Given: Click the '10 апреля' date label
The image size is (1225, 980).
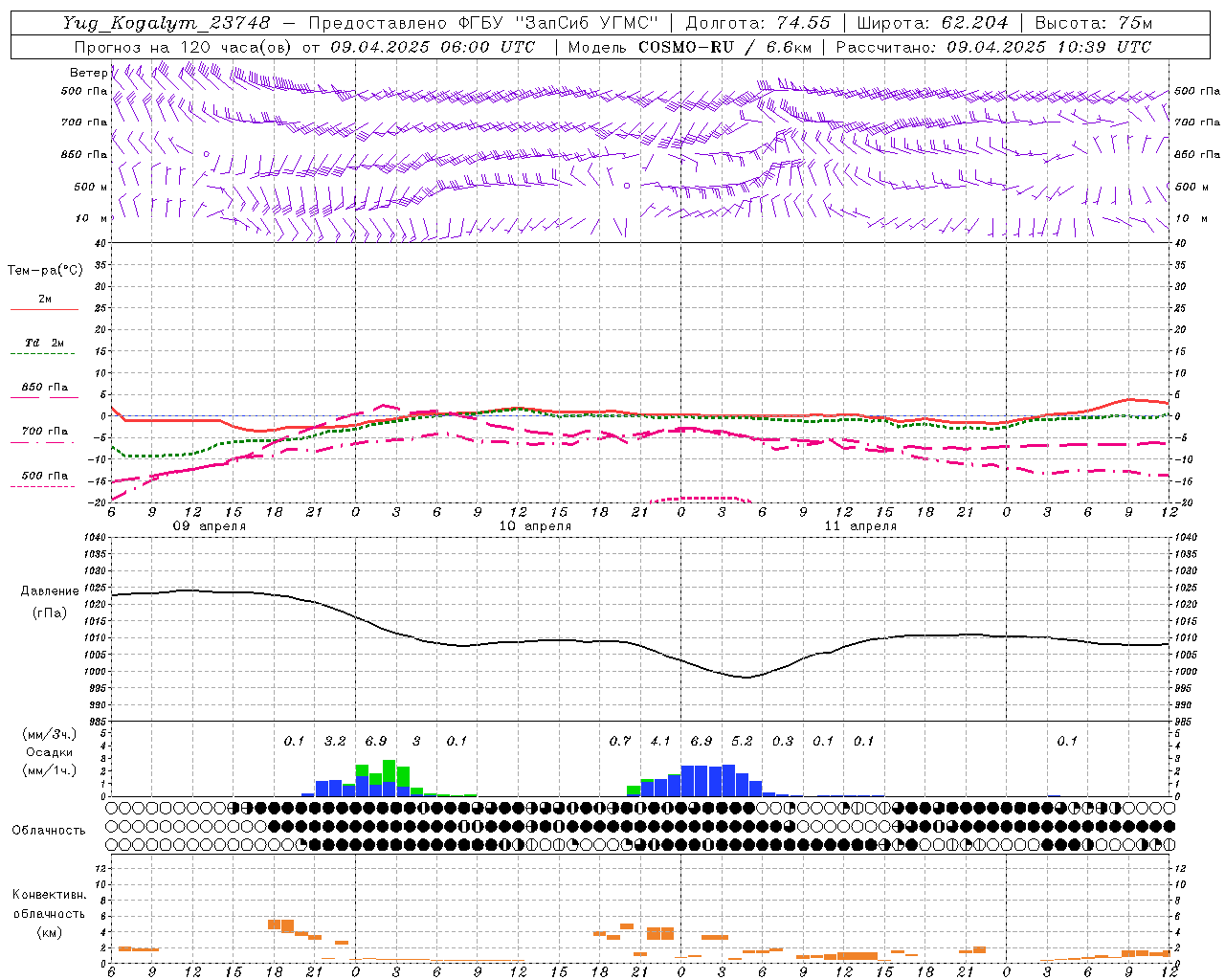Looking at the screenshot, I should pyautogui.click(x=535, y=526).
